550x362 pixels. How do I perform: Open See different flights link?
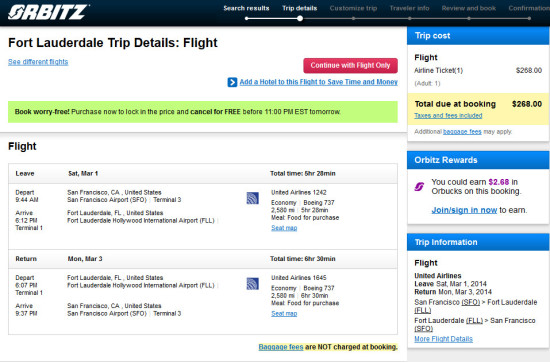(x=38, y=62)
